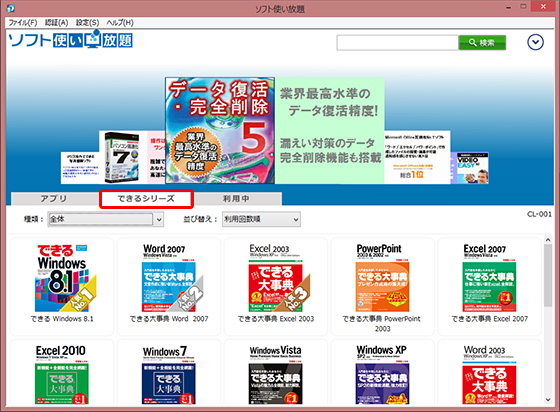Switch to the アプリ tab
Image resolution: width=560 pixels, height=412 pixels.
pyautogui.click(x=54, y=199)
